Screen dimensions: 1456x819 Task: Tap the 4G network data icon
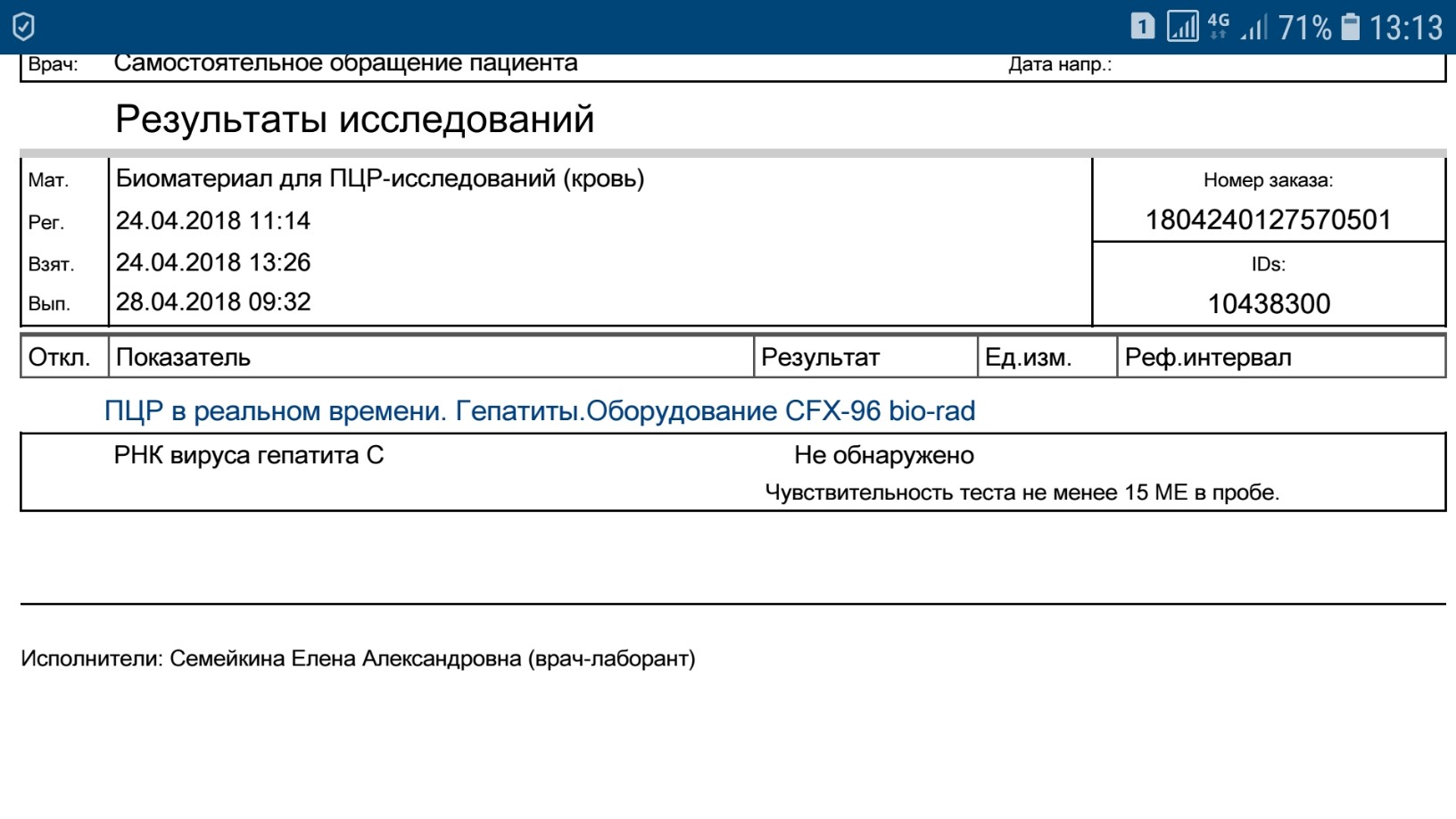tap(1218, 26)
